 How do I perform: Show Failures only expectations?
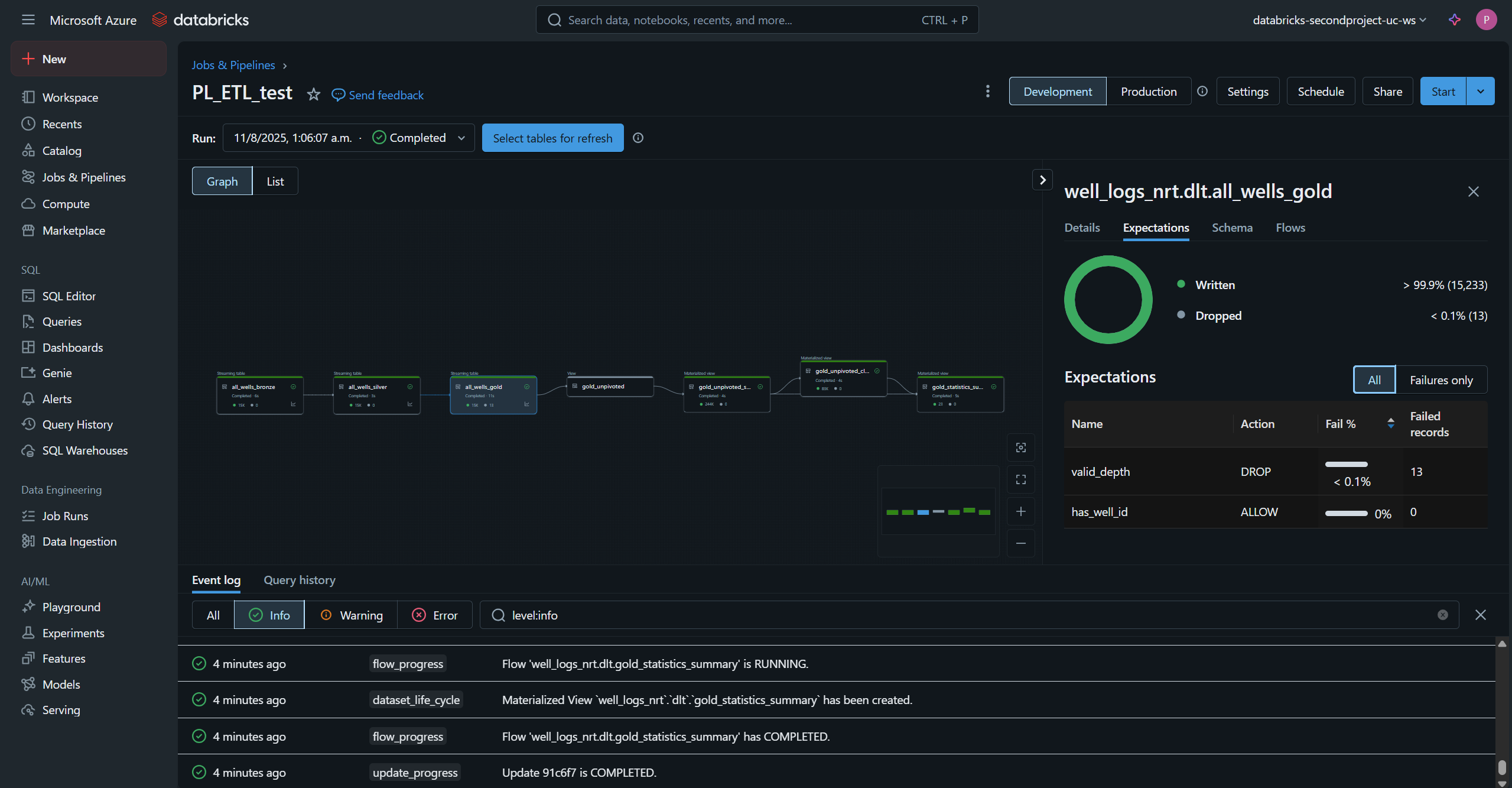click(x=1441, y=380)
